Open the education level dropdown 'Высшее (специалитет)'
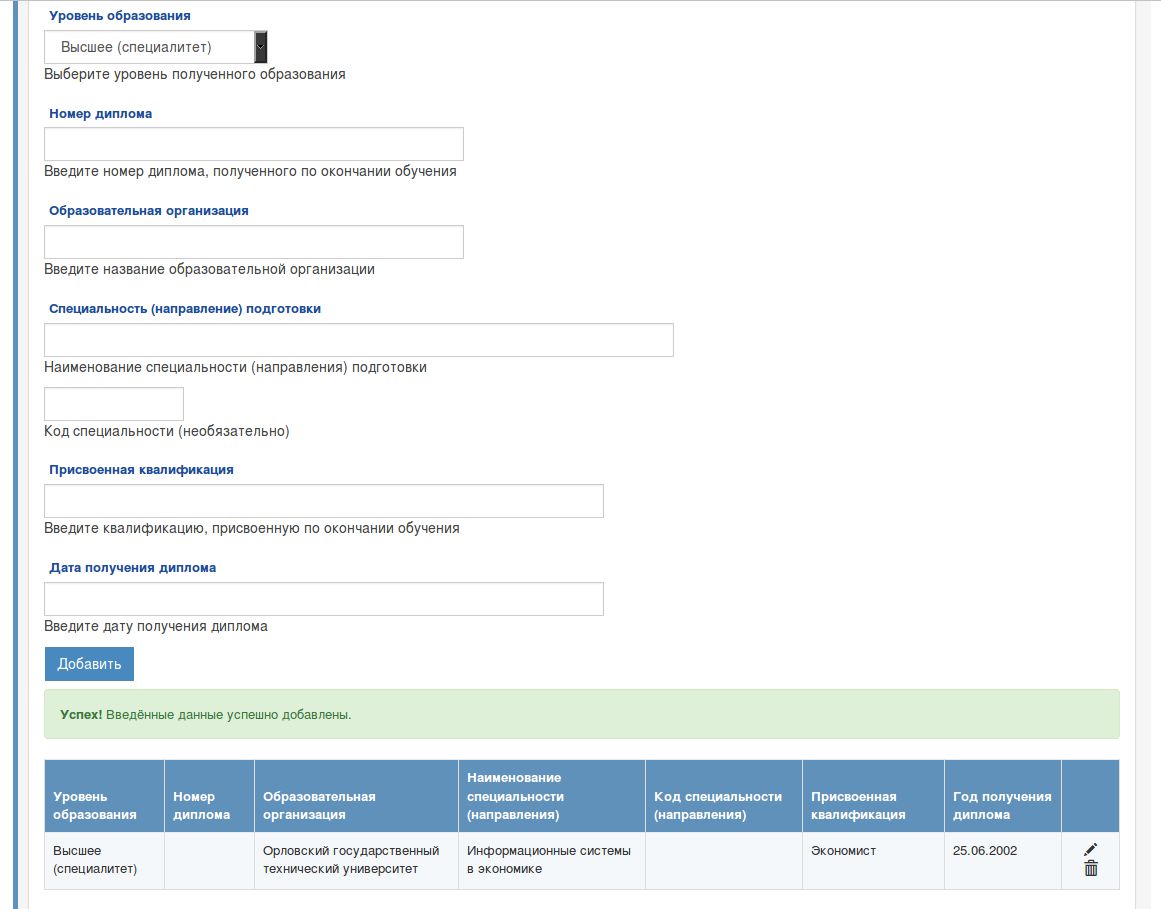Image resolution: width=1161 pixels, height=909 pixels. (x=148, y=47)
